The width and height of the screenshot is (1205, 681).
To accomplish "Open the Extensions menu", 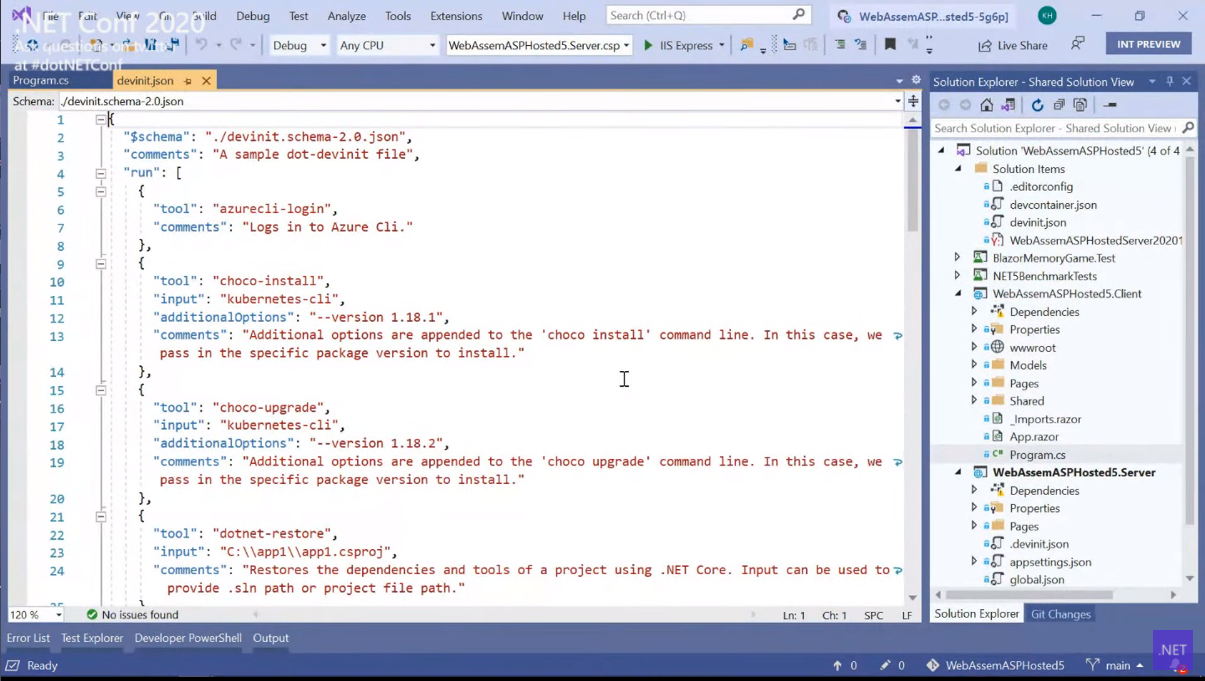I will point(456,16).
